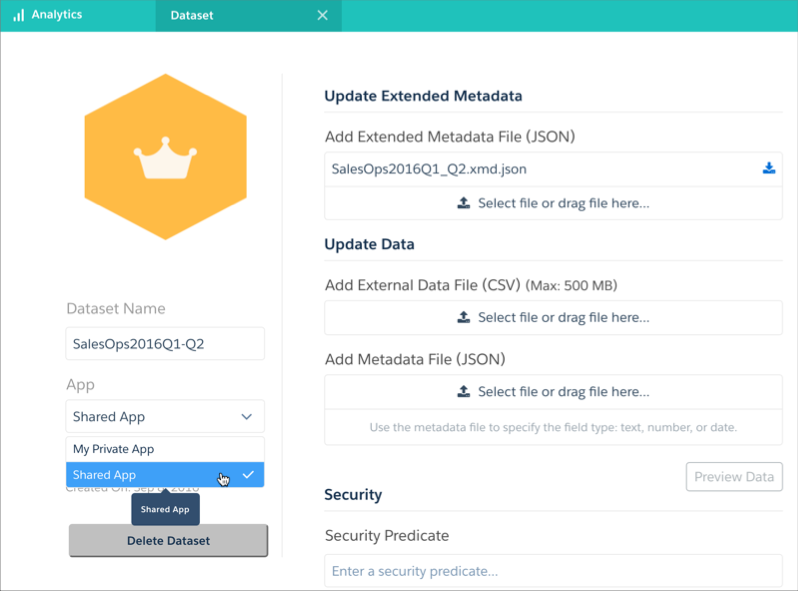Click the Security section heading
Screen dimensions: 798x591
(x=353, y=494)
